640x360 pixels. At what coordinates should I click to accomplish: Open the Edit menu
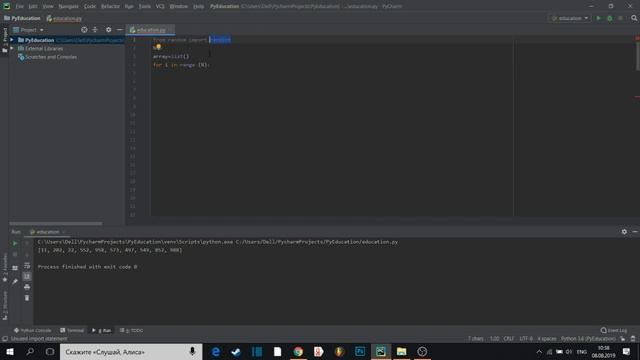click(33, 7)
